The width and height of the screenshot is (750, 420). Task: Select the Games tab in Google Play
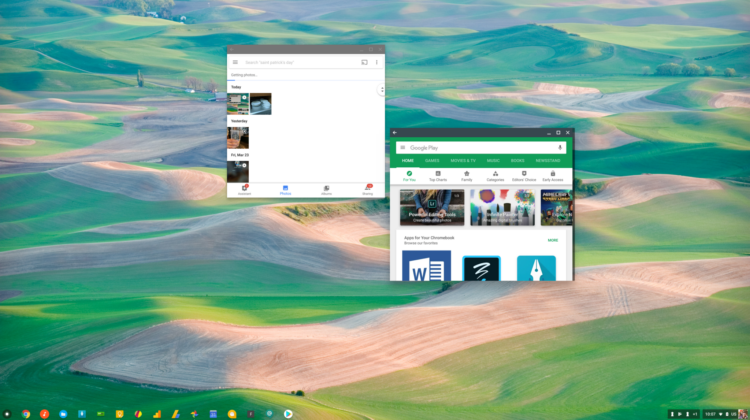[x=432, y=160]
